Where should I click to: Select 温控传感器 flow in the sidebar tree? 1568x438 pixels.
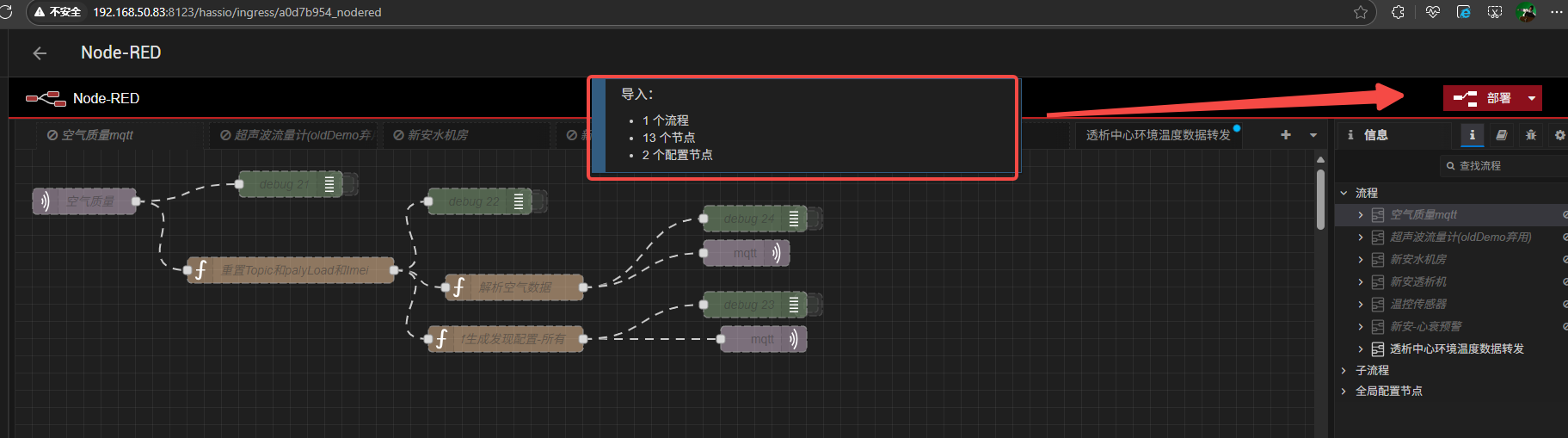1417,304
